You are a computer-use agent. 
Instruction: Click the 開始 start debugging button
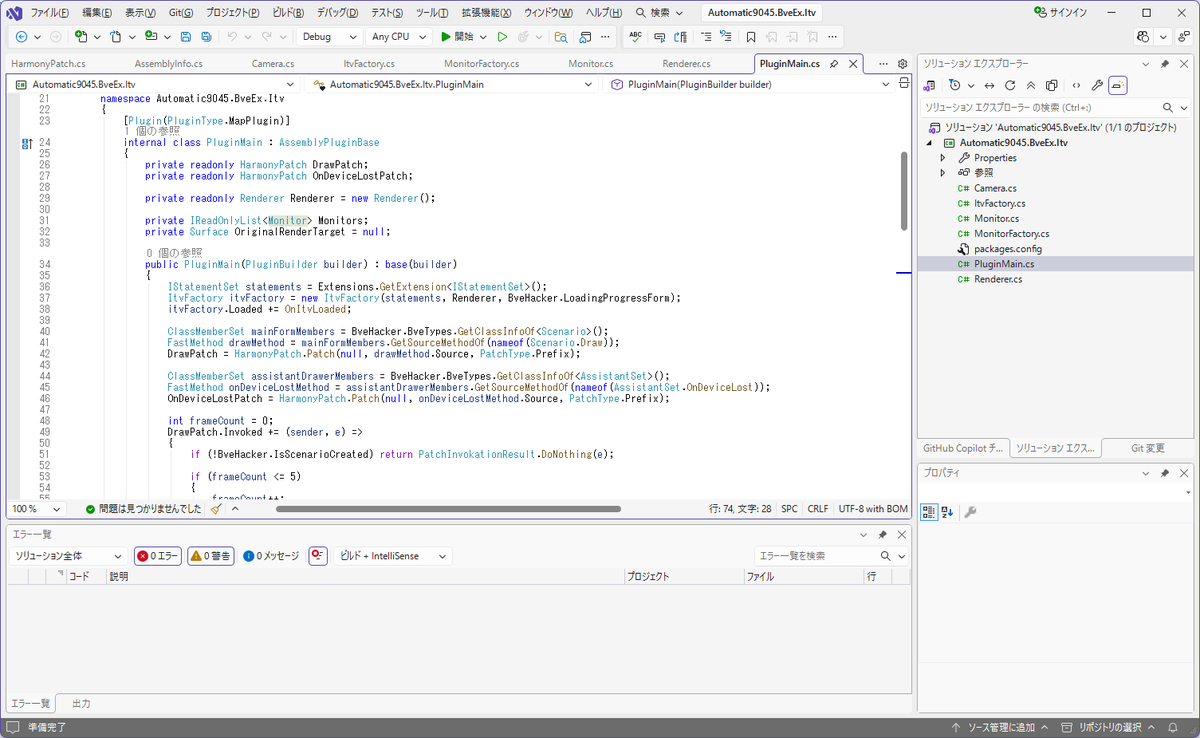(x=463, y=36)
